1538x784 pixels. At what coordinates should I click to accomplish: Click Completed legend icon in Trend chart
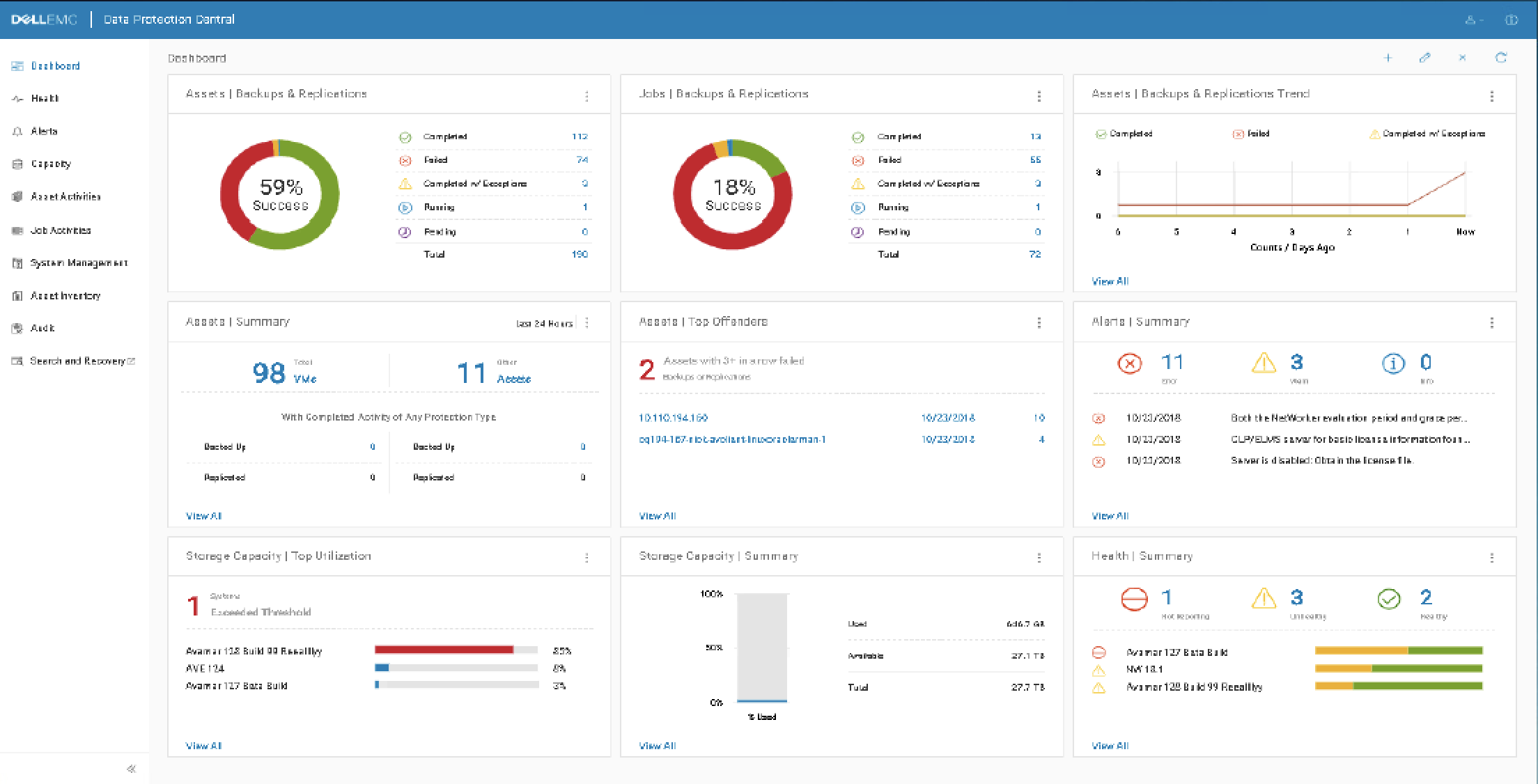(1101, 134)
